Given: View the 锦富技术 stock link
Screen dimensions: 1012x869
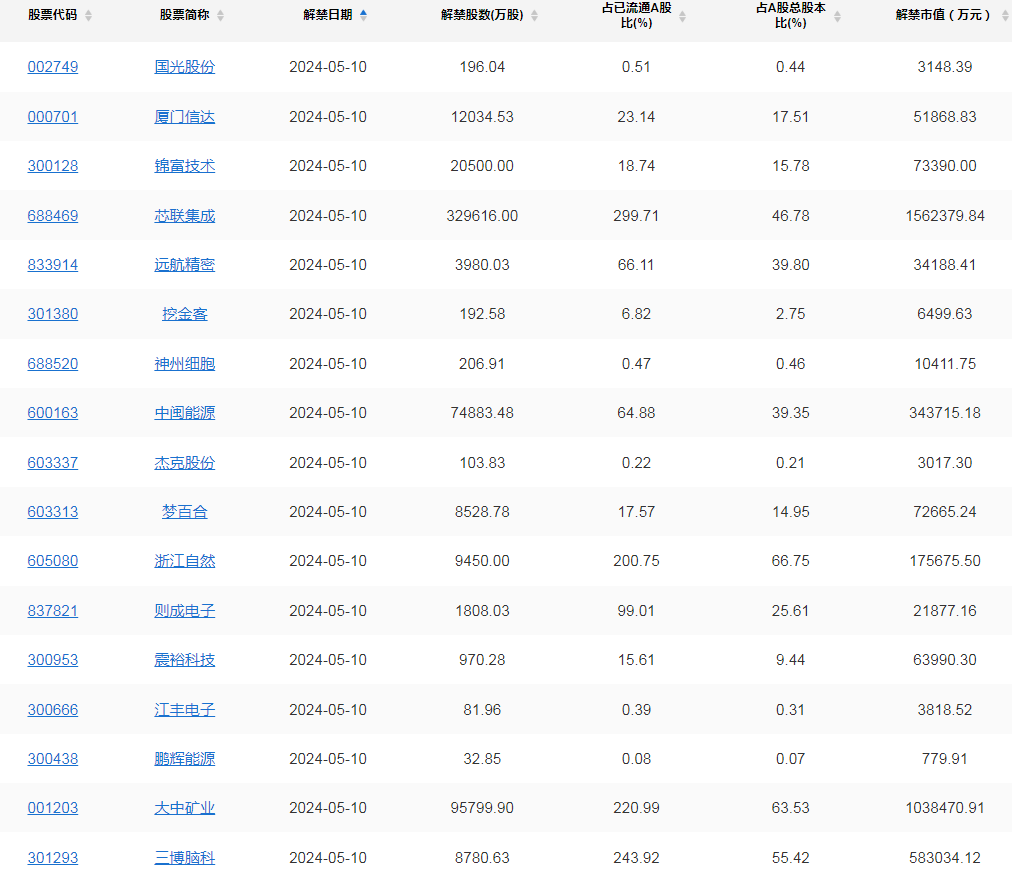Looking at the screenshot, I should click(x=185, y=166).
